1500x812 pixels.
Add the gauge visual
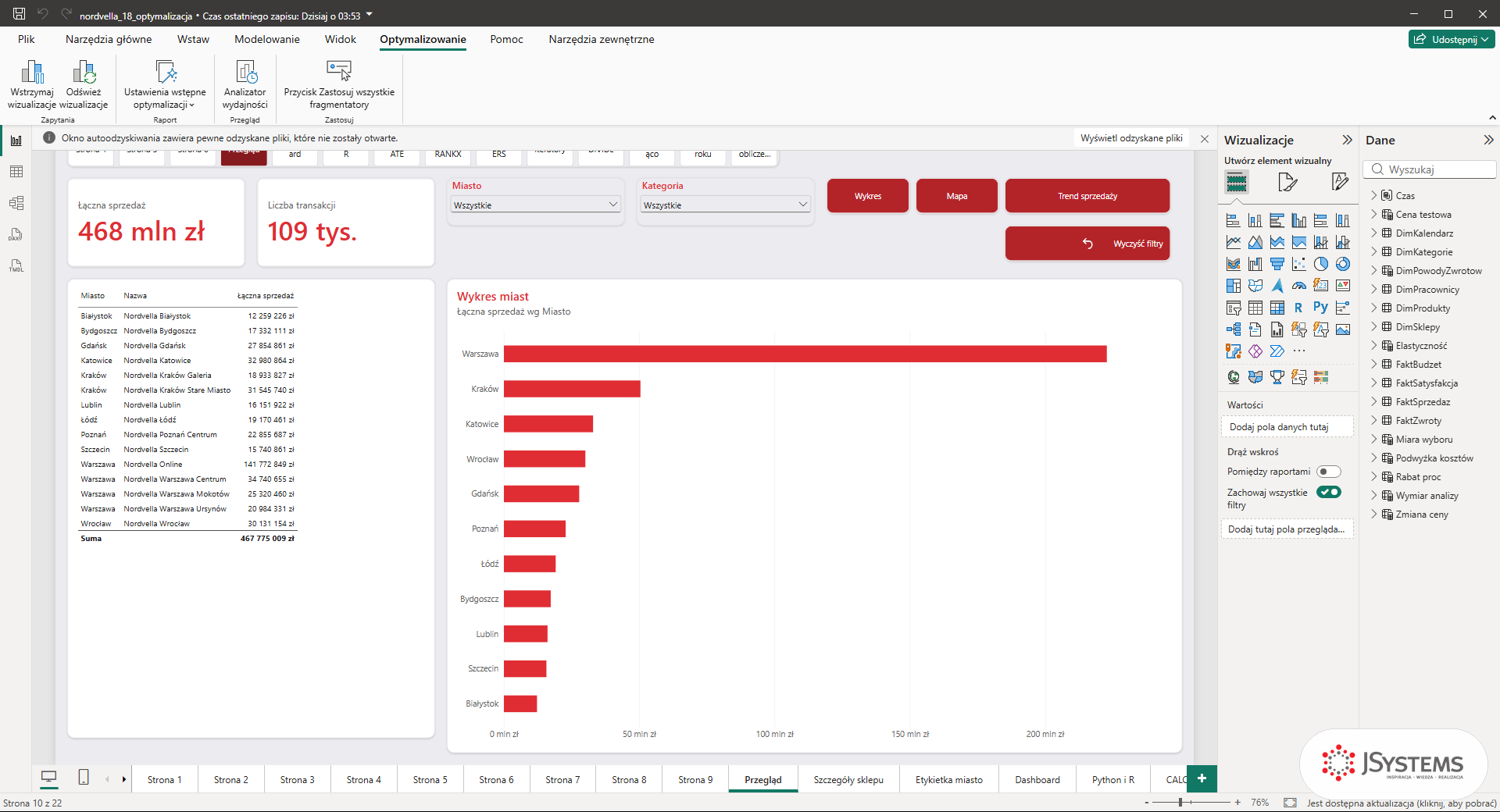[x=1298, y=286]
